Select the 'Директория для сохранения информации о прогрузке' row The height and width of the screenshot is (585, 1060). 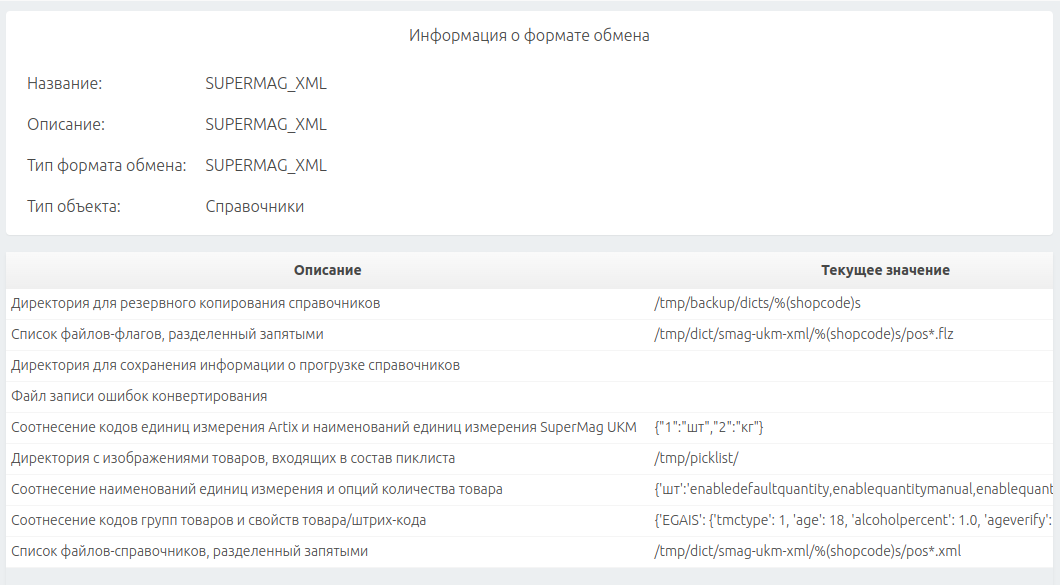pyautogui.click(x=529, y=366)
